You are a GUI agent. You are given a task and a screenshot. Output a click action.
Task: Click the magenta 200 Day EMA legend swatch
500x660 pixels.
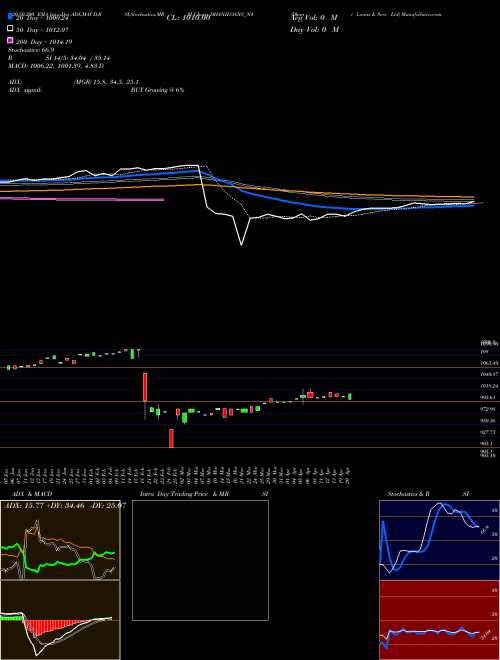[10, 40]
